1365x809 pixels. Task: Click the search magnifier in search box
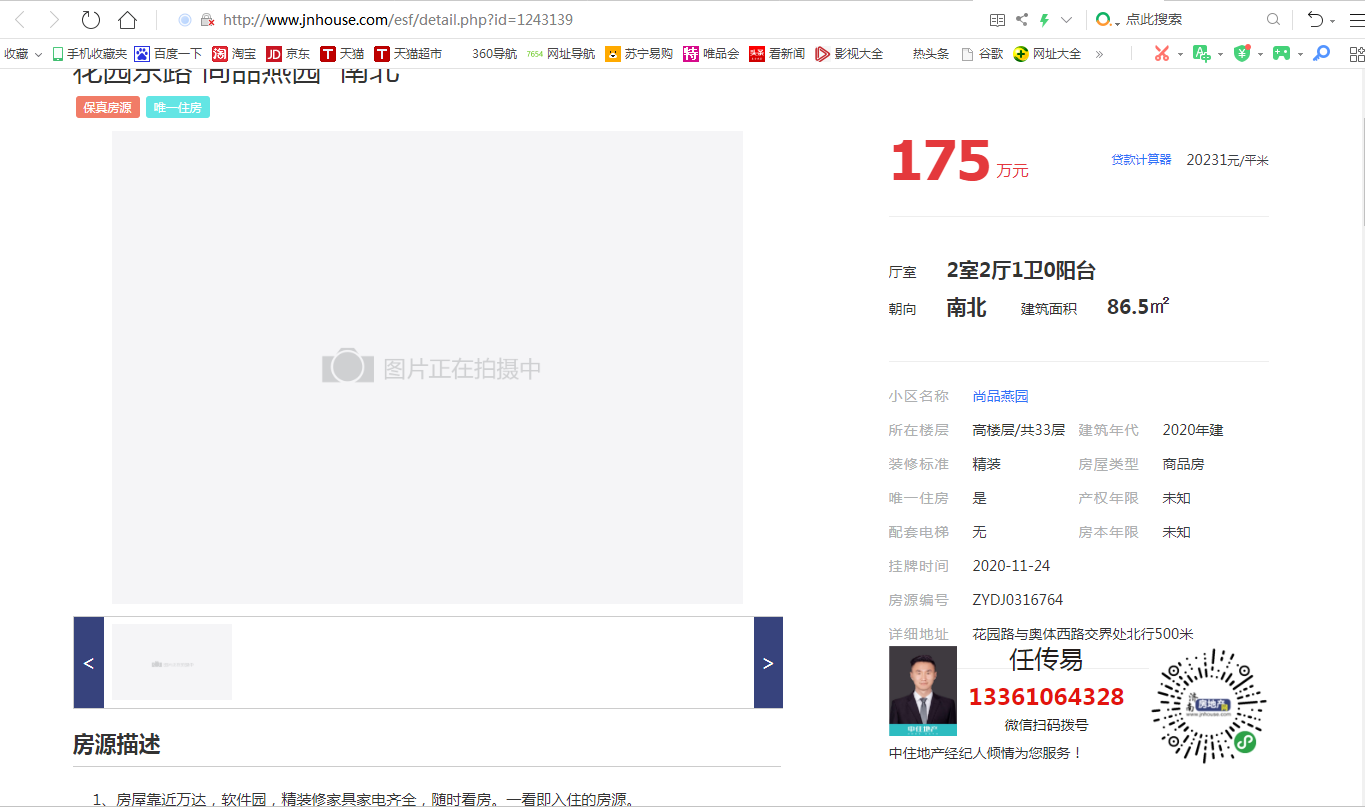click(x=1273, y=20)
